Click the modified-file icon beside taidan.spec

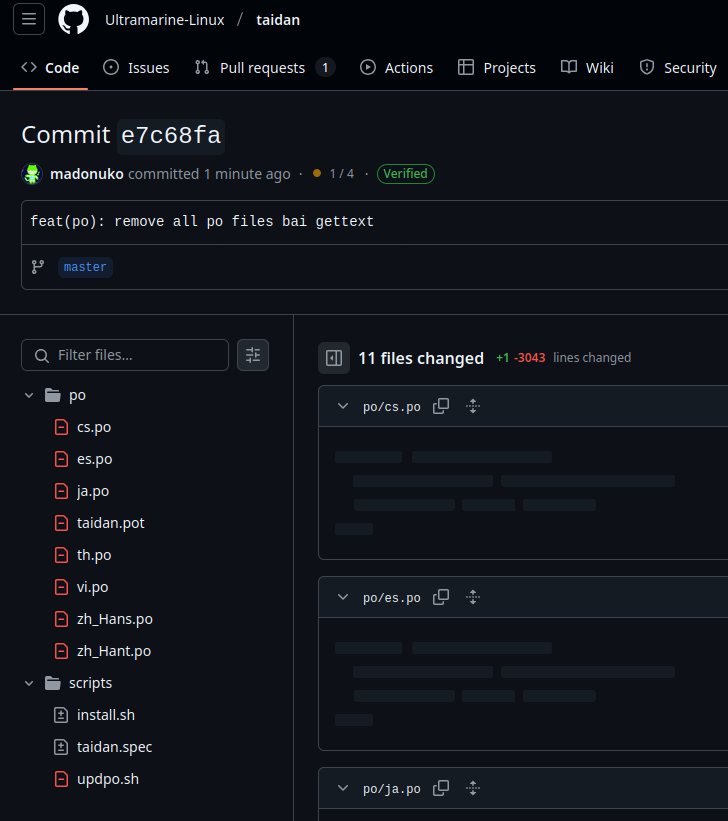point(61,747)
